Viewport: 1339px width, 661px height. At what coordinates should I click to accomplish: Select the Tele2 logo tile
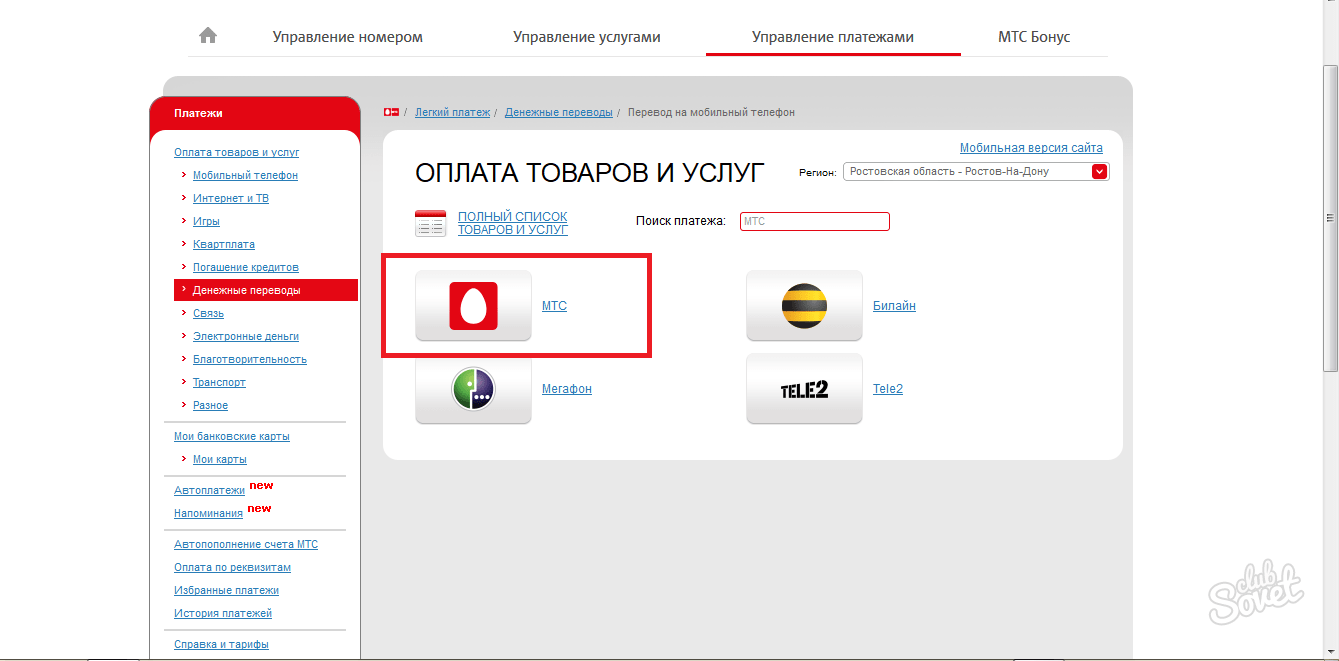(804, 389)
